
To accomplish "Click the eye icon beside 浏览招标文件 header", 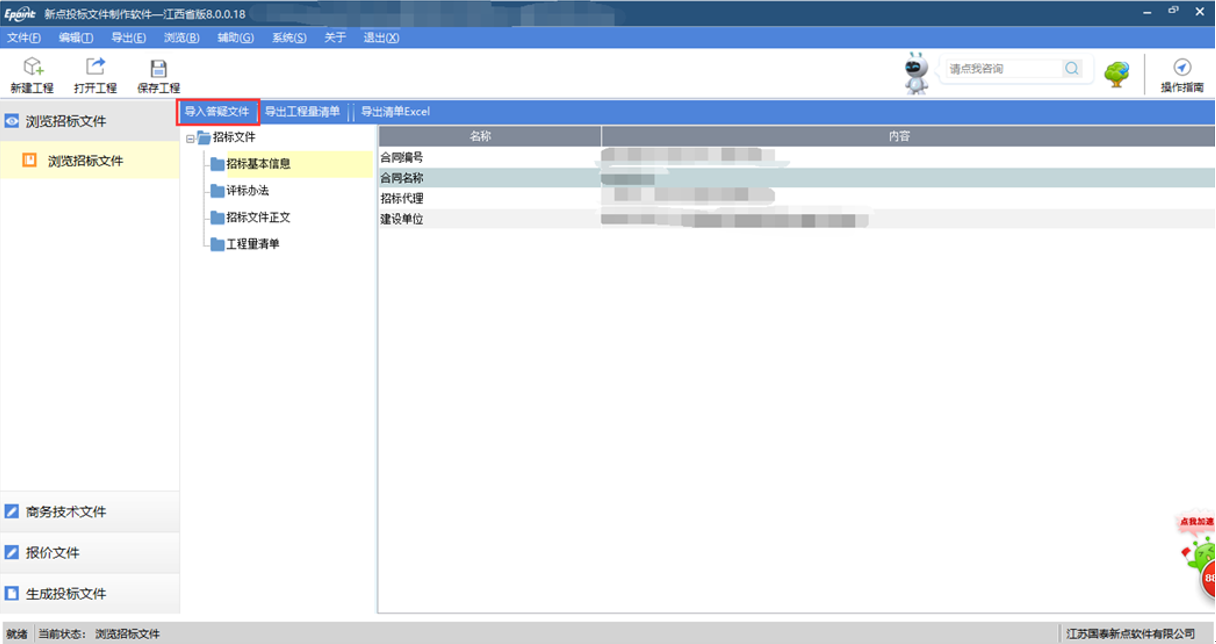I will [12, 121].
